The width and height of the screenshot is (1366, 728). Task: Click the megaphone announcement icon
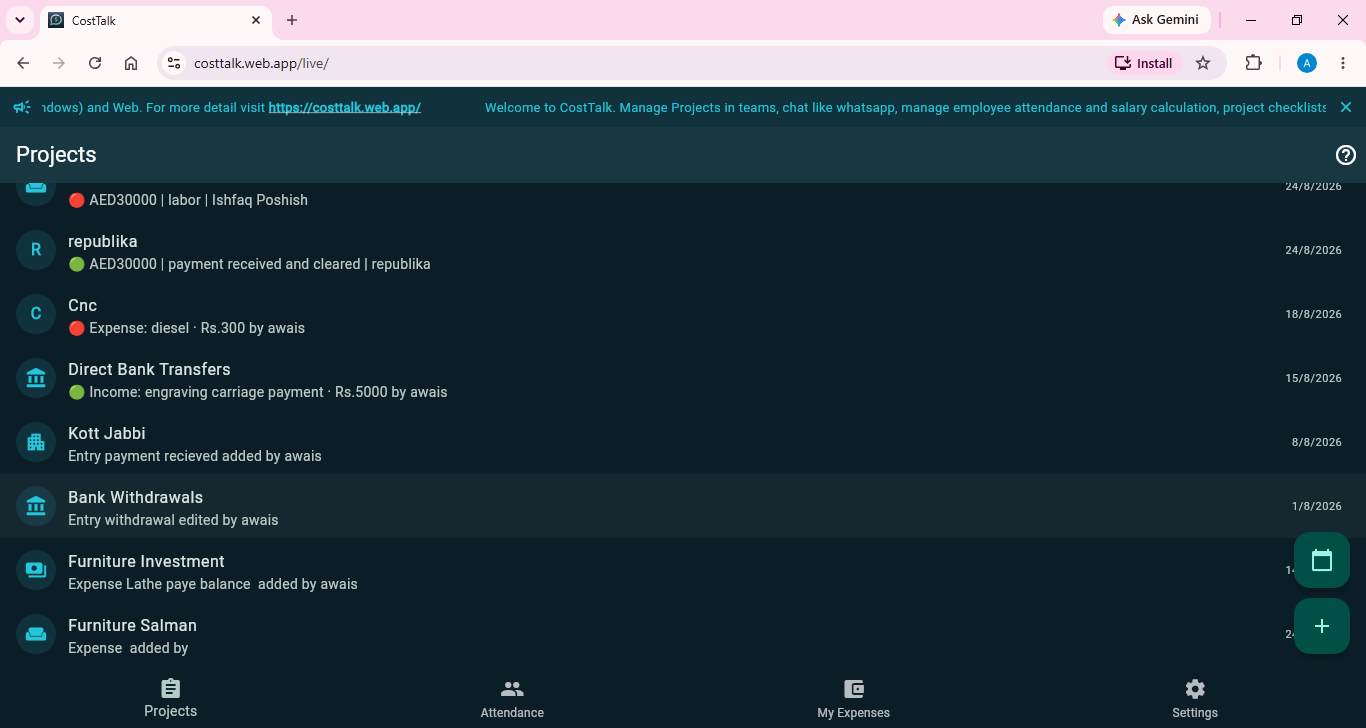point(21,107)
